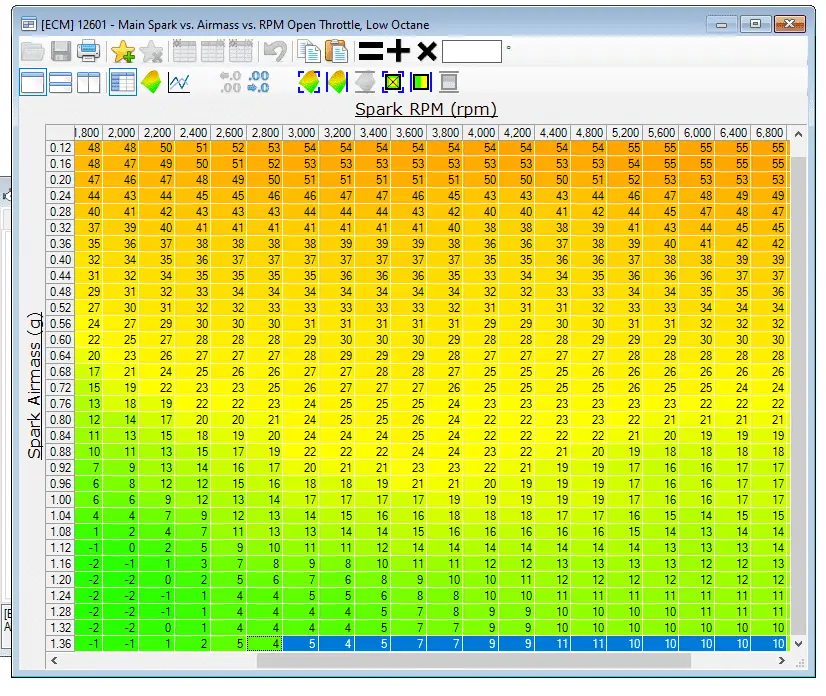Copy selected cells with the copy icon

[309, 51]
